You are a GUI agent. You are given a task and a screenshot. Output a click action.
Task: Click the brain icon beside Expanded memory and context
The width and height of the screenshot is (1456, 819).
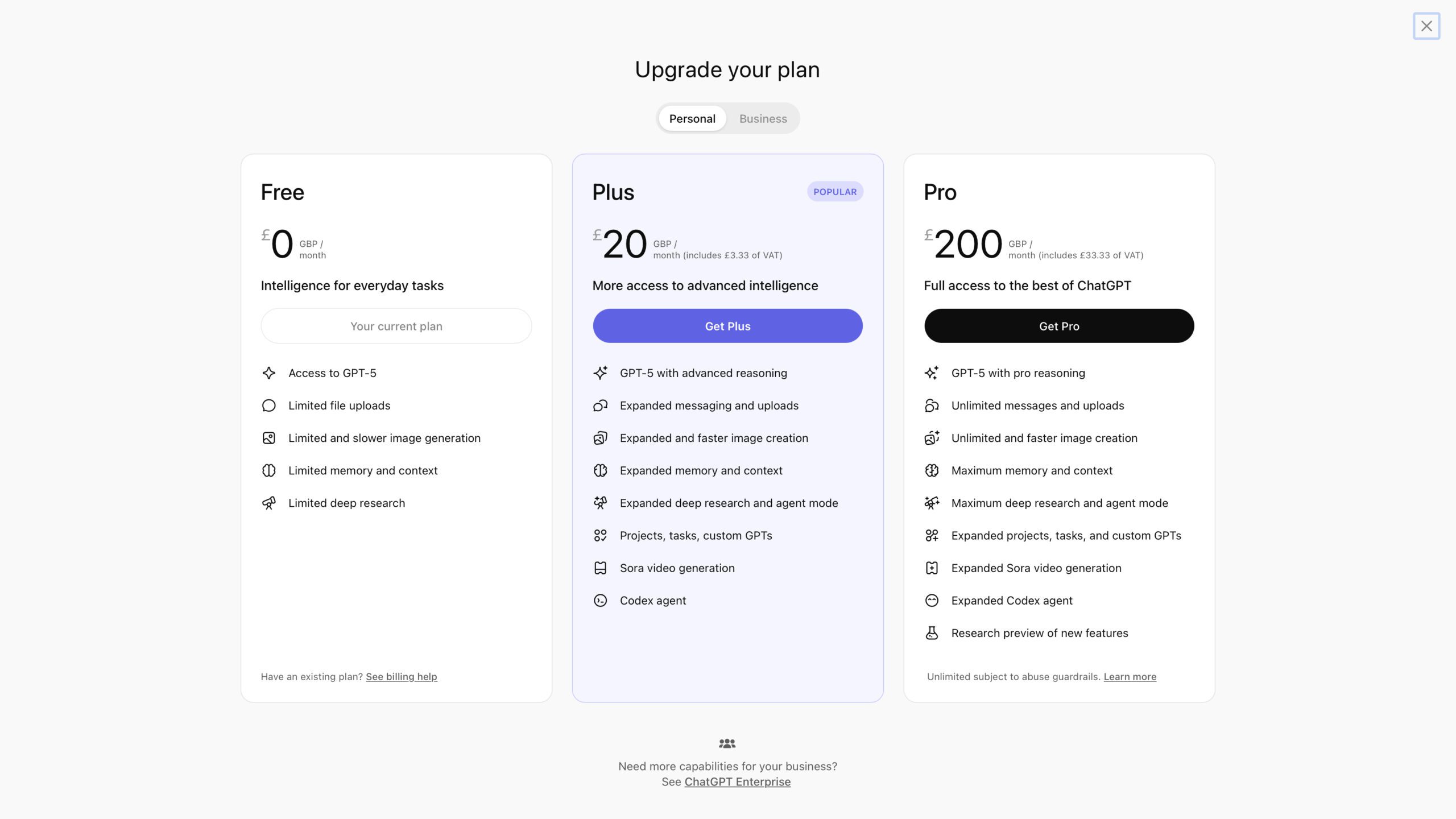point(600,471)
